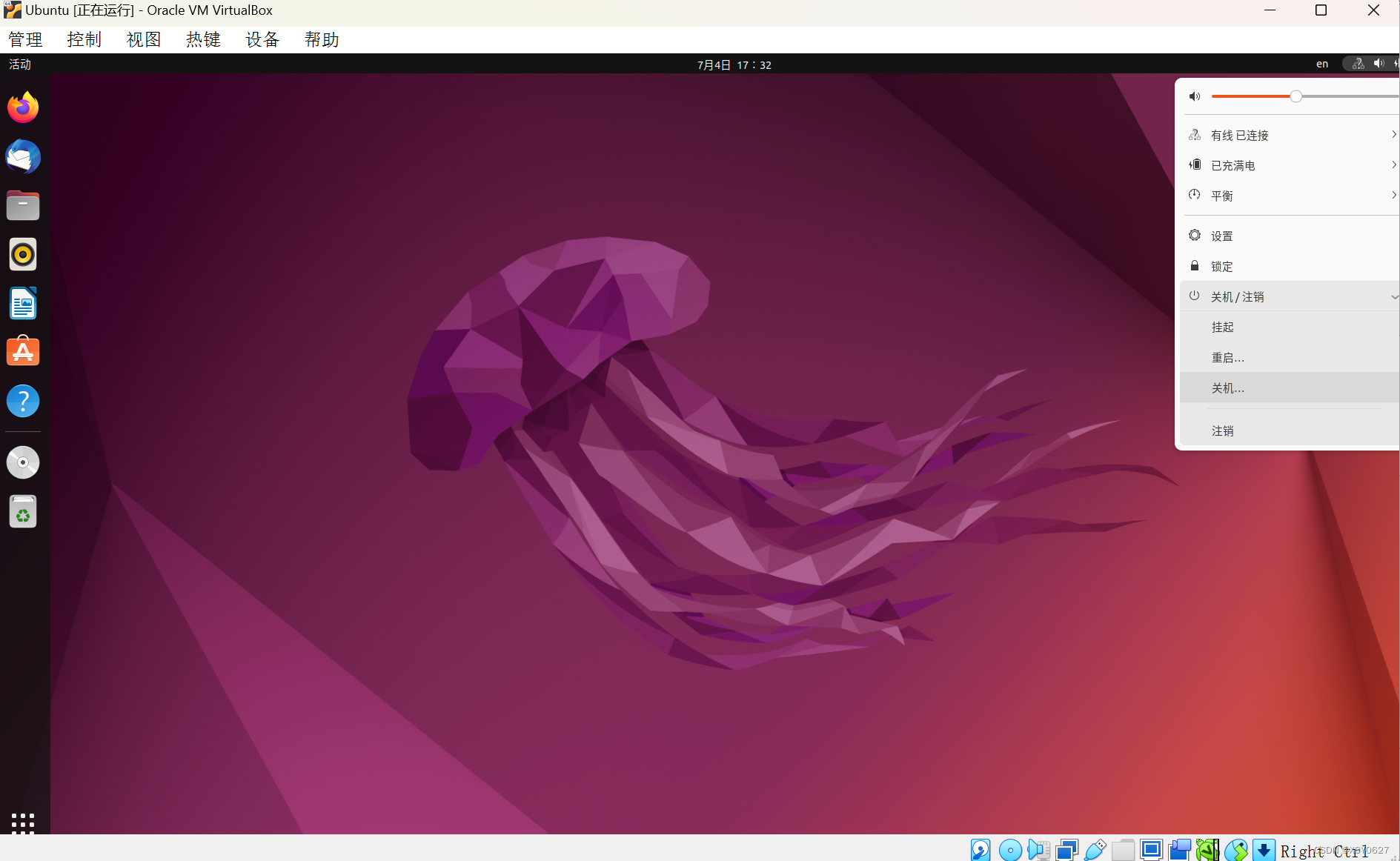The image size is (1400, 861).
Task: Open the VirtualBox 控制 menu
Action: 84,39
